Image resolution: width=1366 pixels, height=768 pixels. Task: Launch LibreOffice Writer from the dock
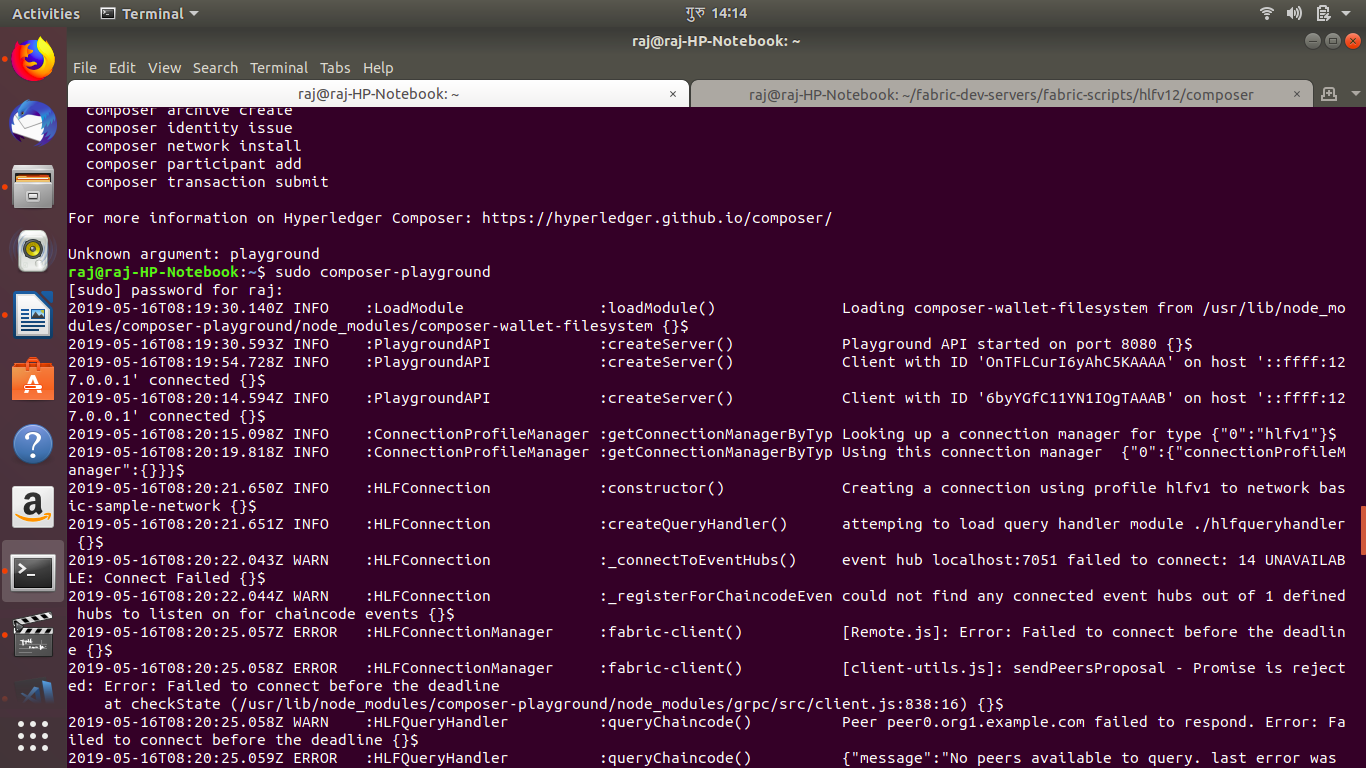33,314
